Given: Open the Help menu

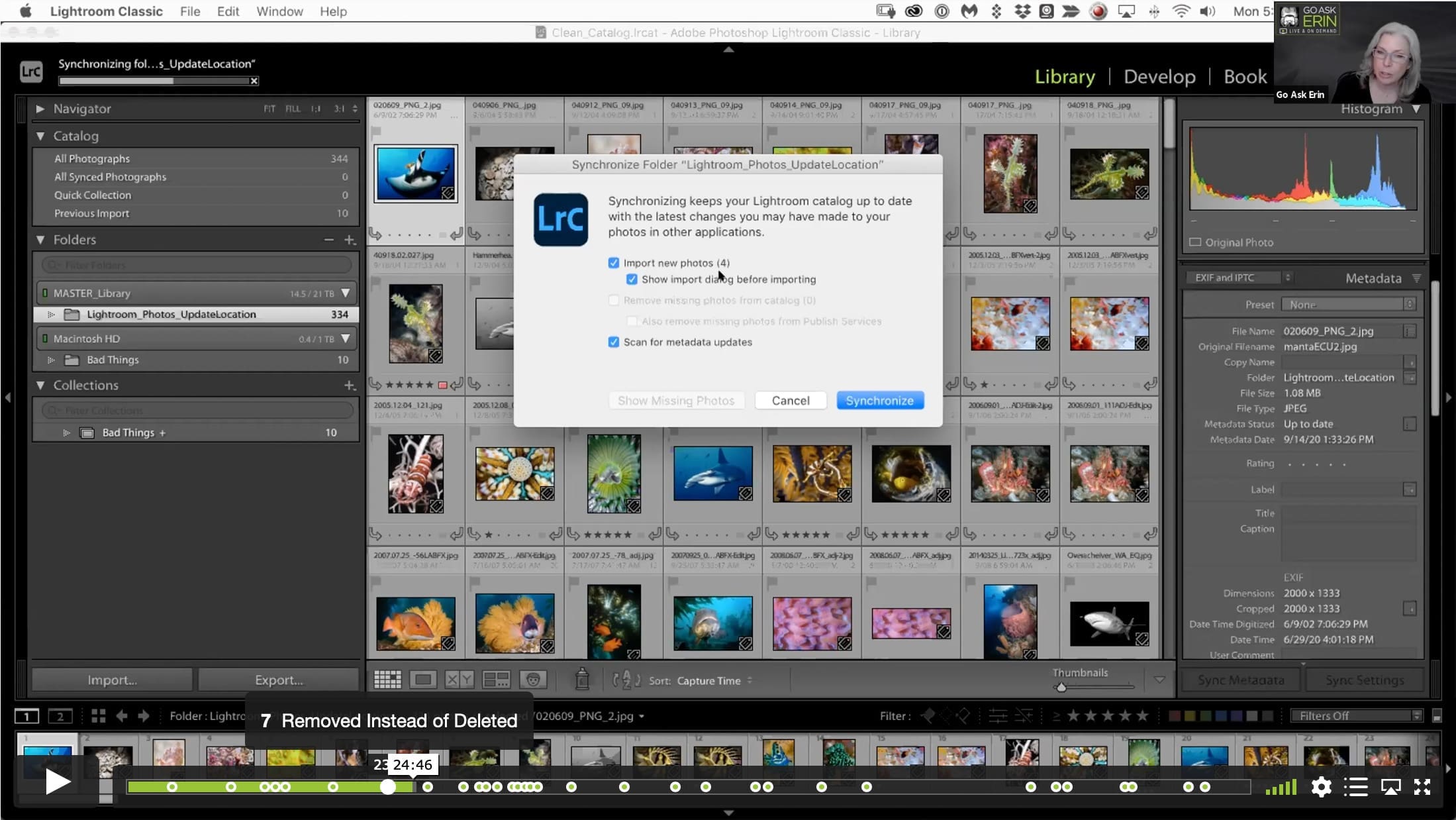Looking at the screenshot, I should (x=333, y=11).
